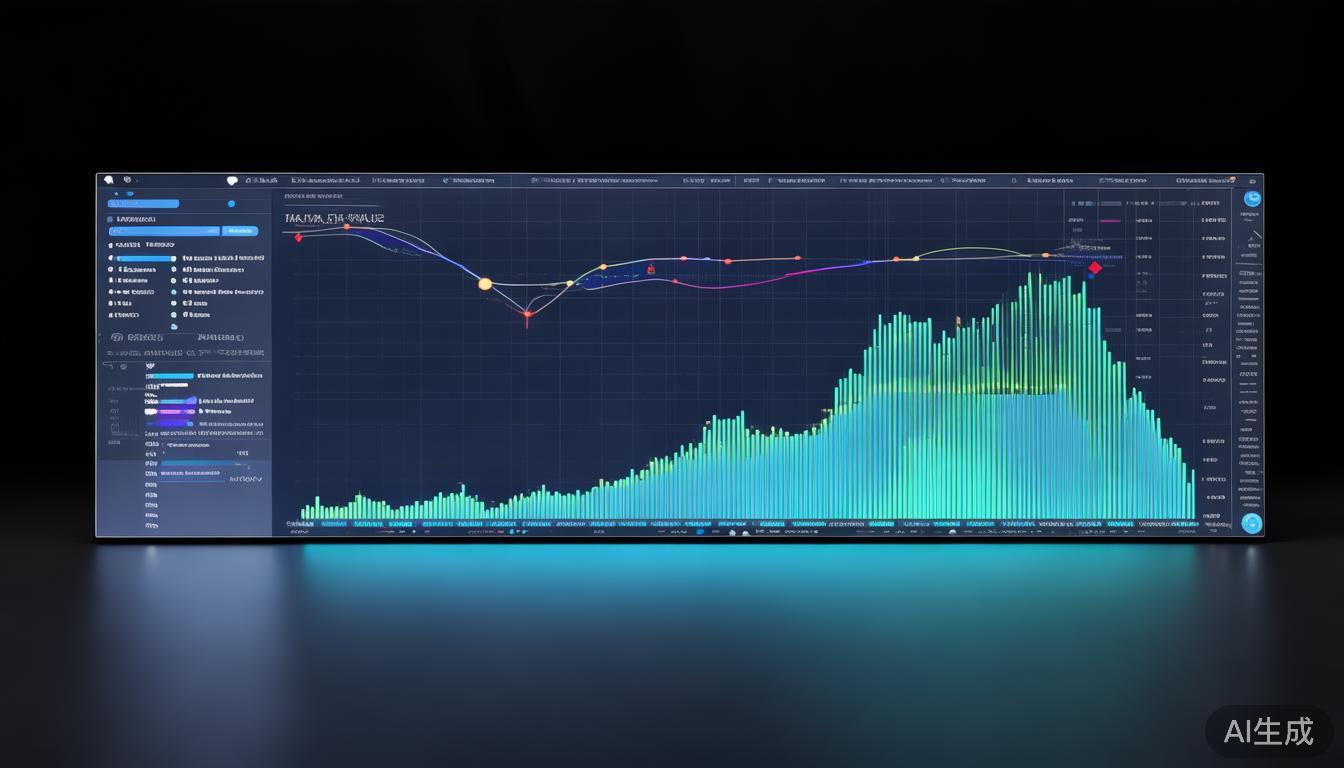The image size is (1344, 768).
Task: Toggle the small square checkbox below the blue bar
Action: 110,218
